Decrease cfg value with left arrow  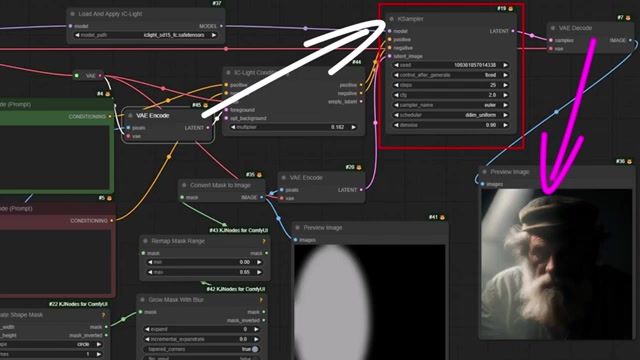pos(396,95)
